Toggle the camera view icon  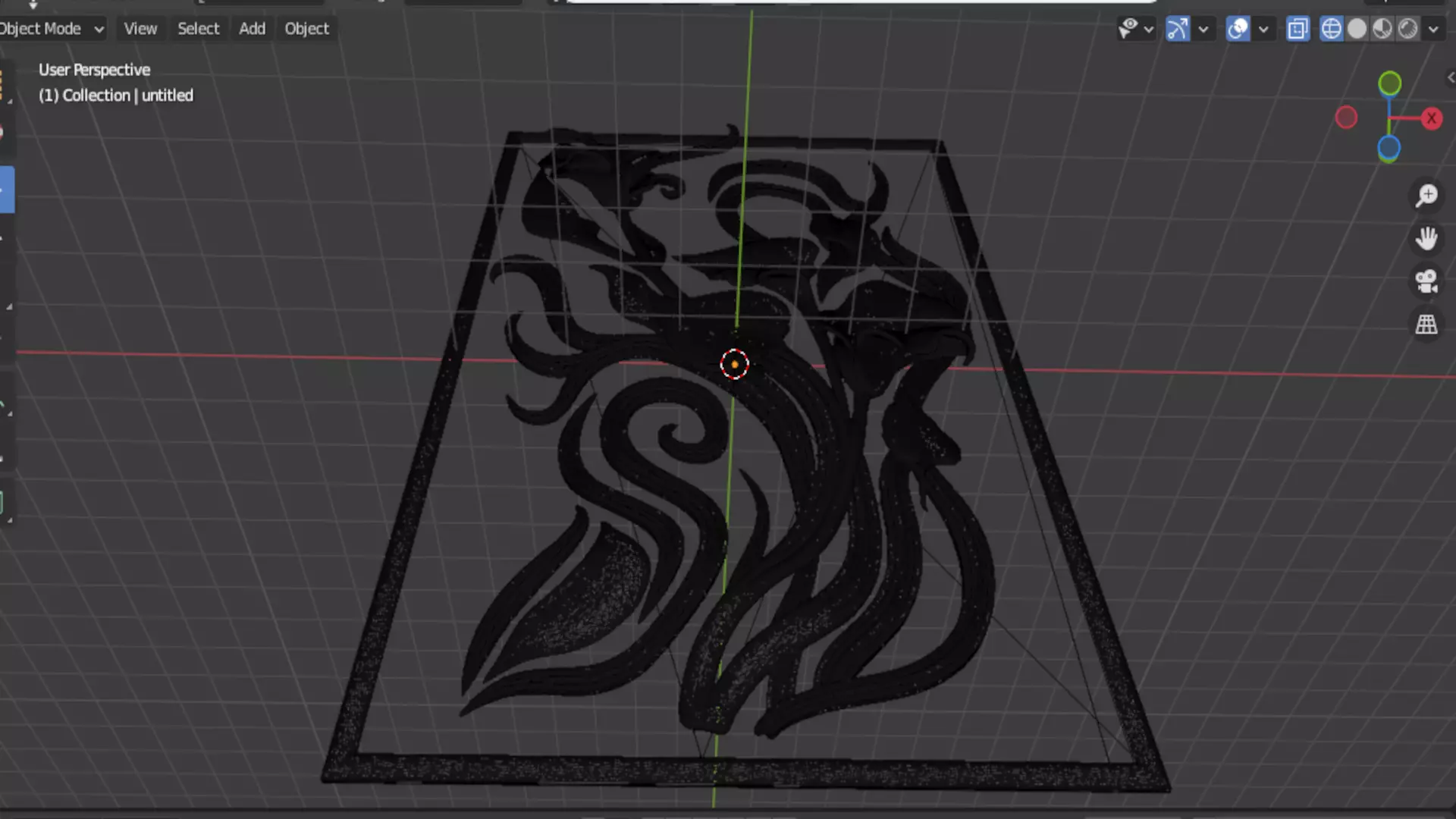click(x=1426, y=281)
